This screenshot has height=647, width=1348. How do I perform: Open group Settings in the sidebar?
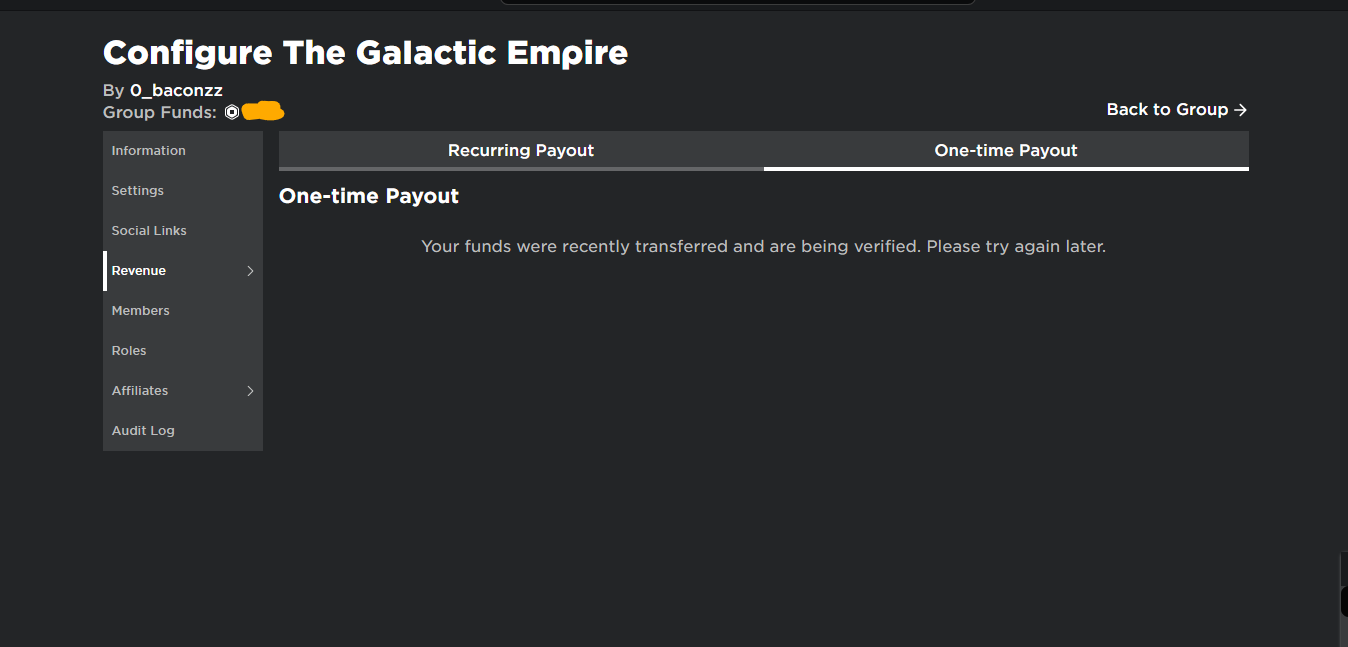[138, 191]
